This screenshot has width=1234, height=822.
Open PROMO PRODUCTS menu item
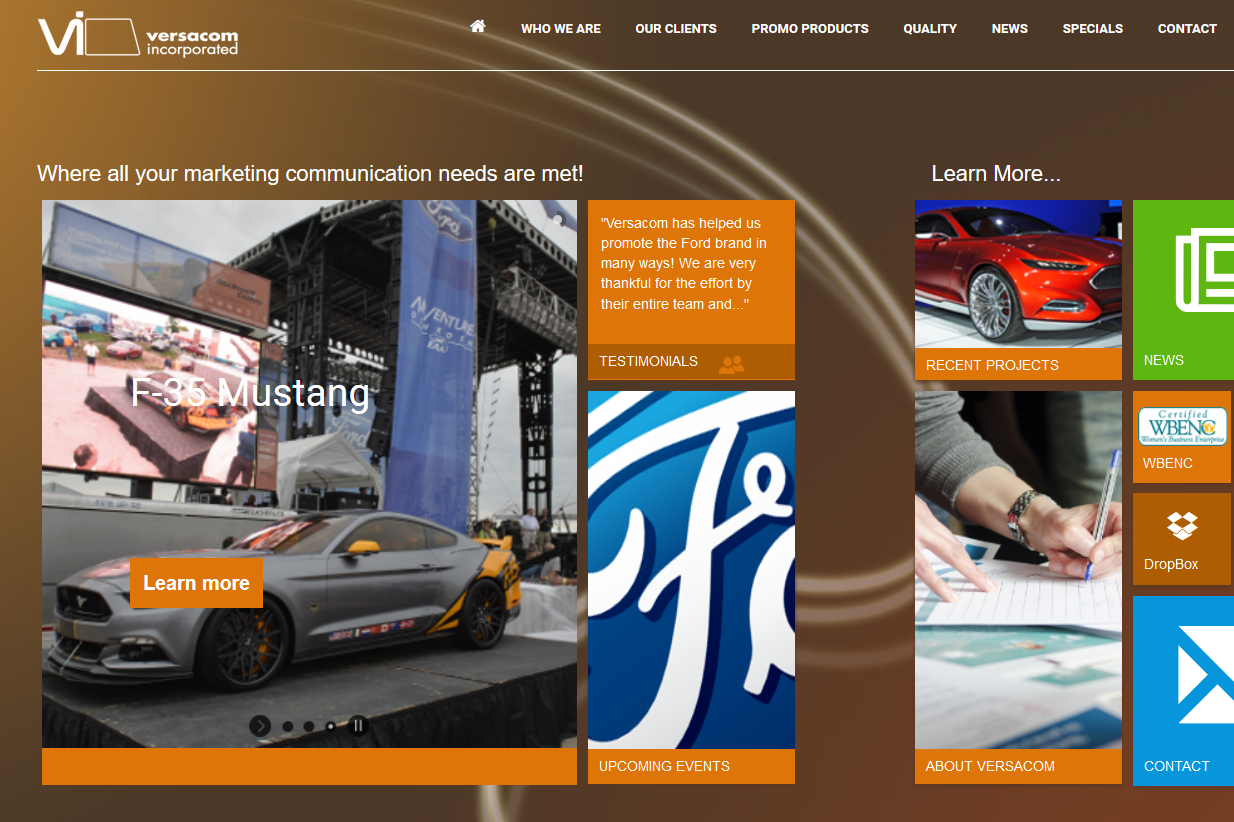(810, 29)
